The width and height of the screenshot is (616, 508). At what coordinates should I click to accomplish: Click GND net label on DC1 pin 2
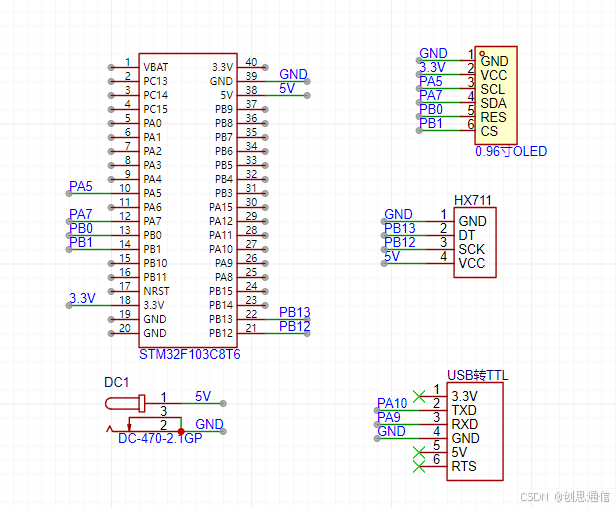[209, 424]
